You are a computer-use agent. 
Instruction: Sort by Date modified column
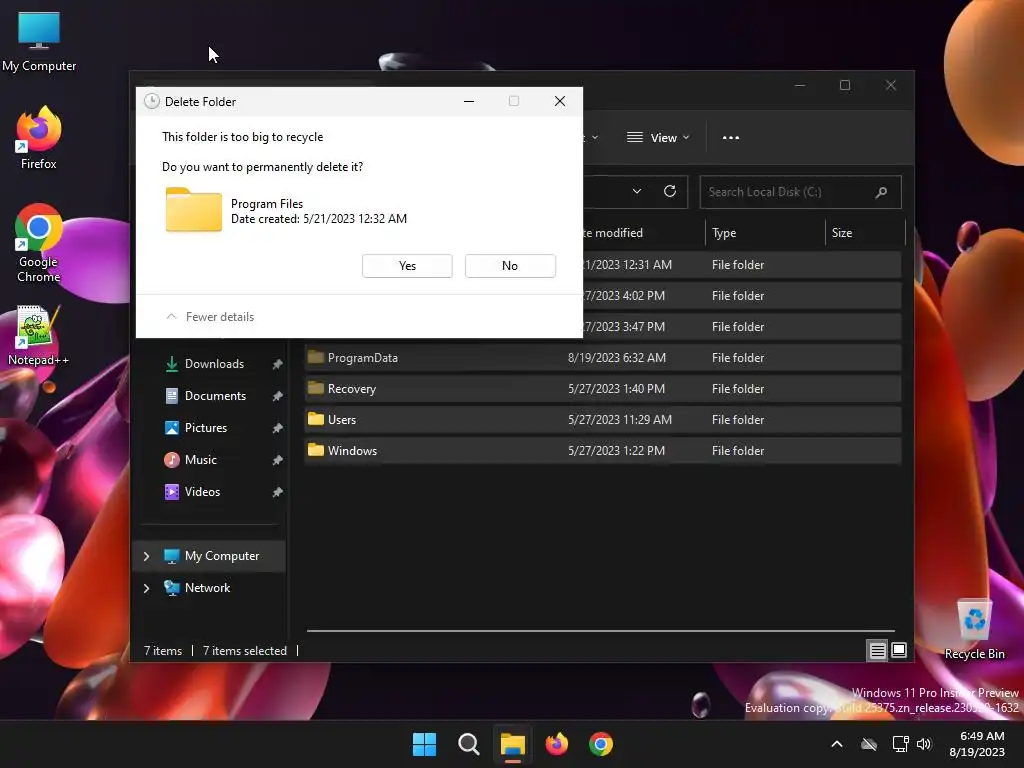click(642, 232)
